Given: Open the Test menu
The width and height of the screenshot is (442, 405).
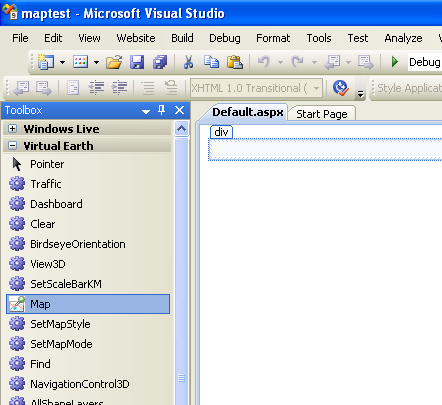Looking at the screenshot, I should 358,38.
